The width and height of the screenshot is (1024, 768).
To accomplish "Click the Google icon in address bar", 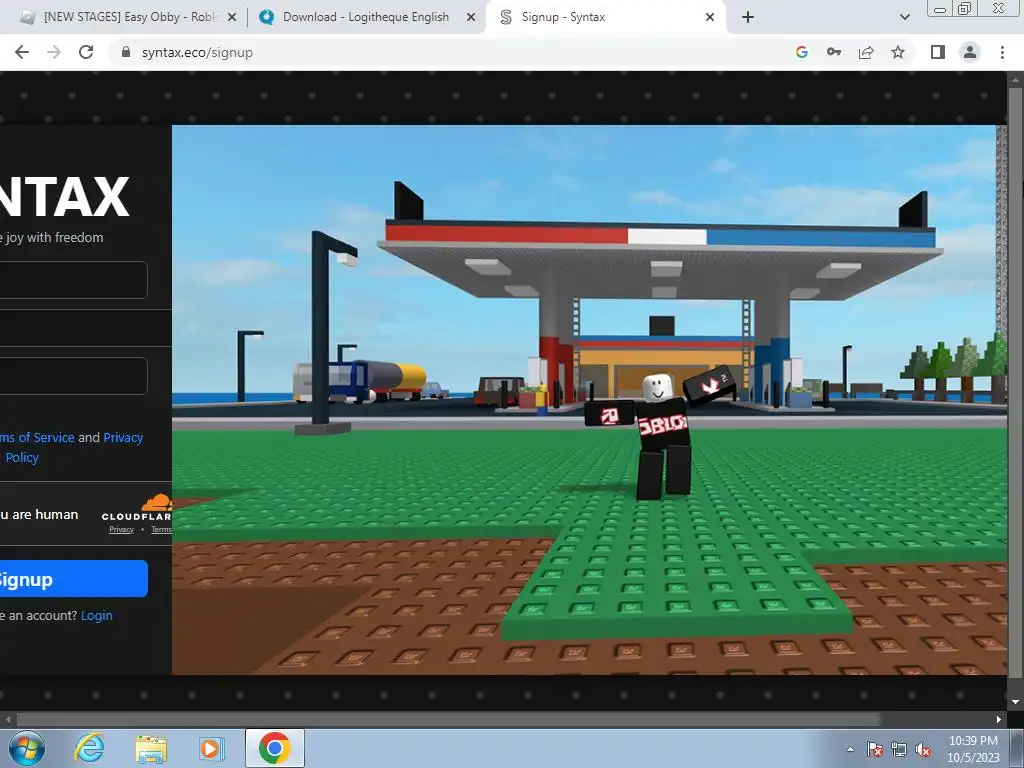I will 802,52.
